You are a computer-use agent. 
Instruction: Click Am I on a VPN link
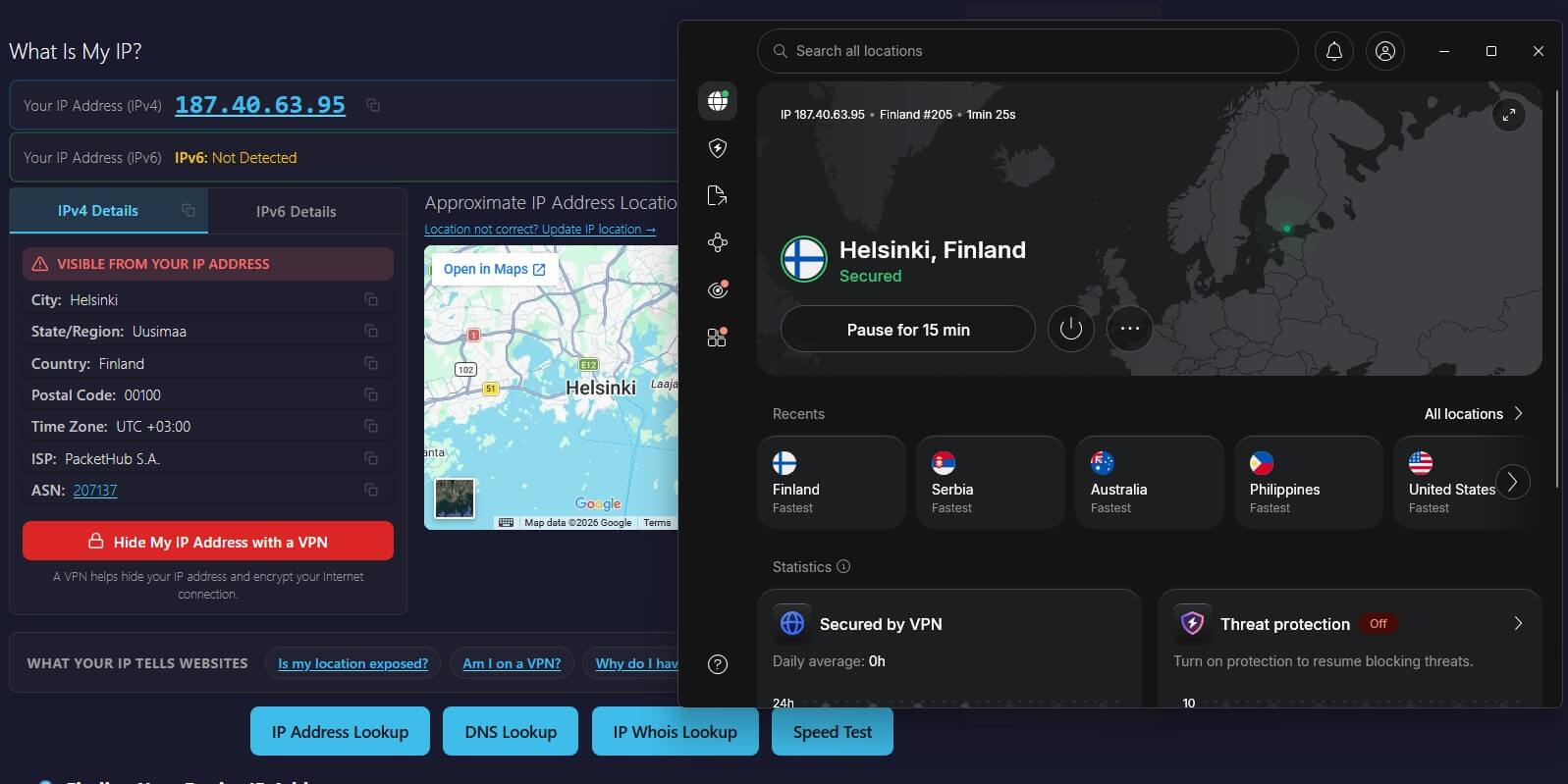point(512,663)
